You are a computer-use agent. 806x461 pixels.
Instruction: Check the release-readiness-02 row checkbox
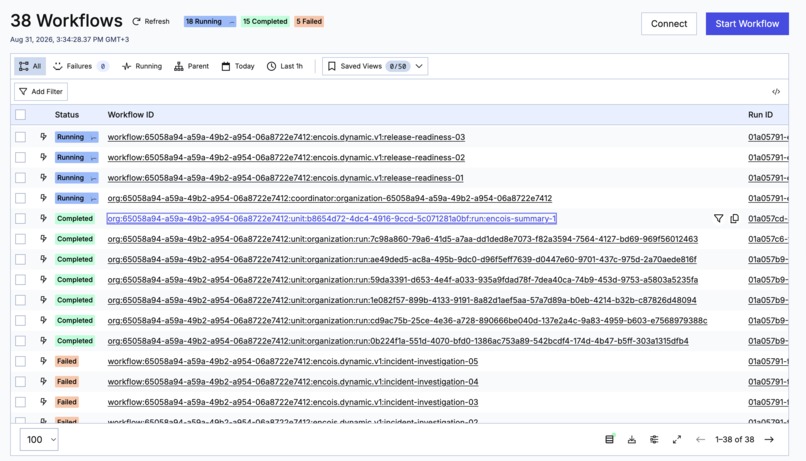(21, 157)
